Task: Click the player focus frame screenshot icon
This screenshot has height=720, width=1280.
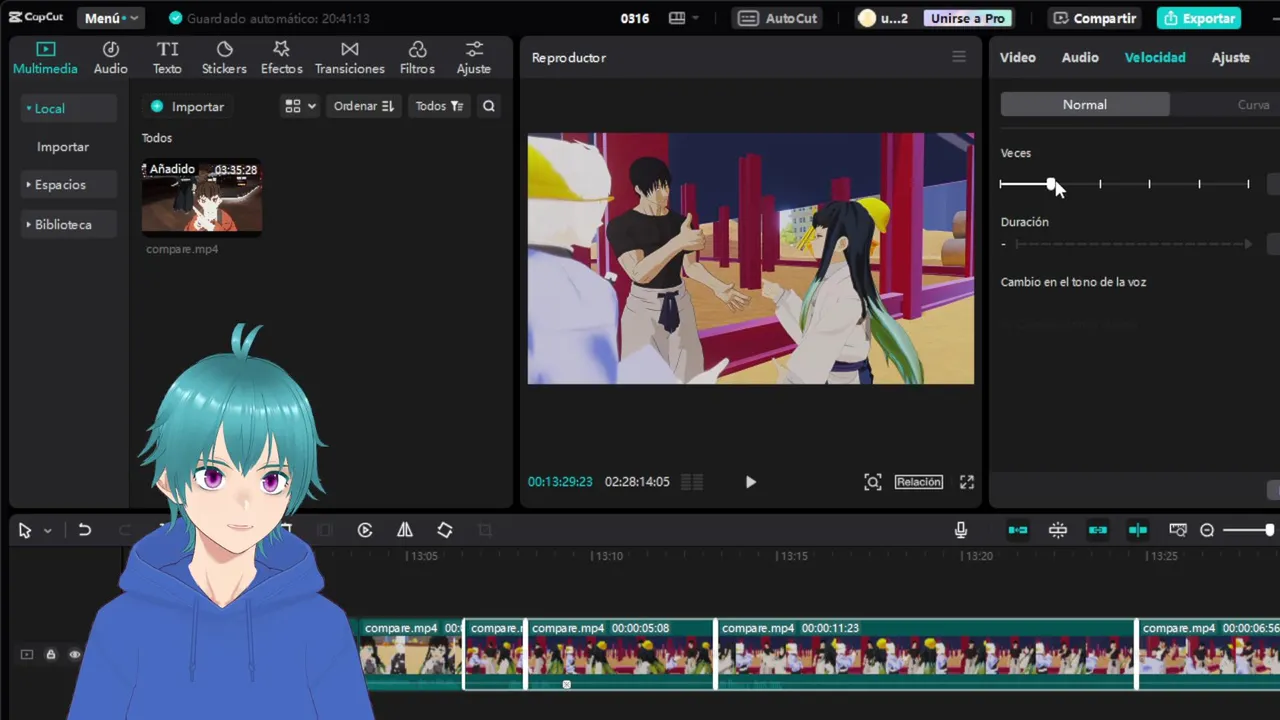Action: click(873, 482)
